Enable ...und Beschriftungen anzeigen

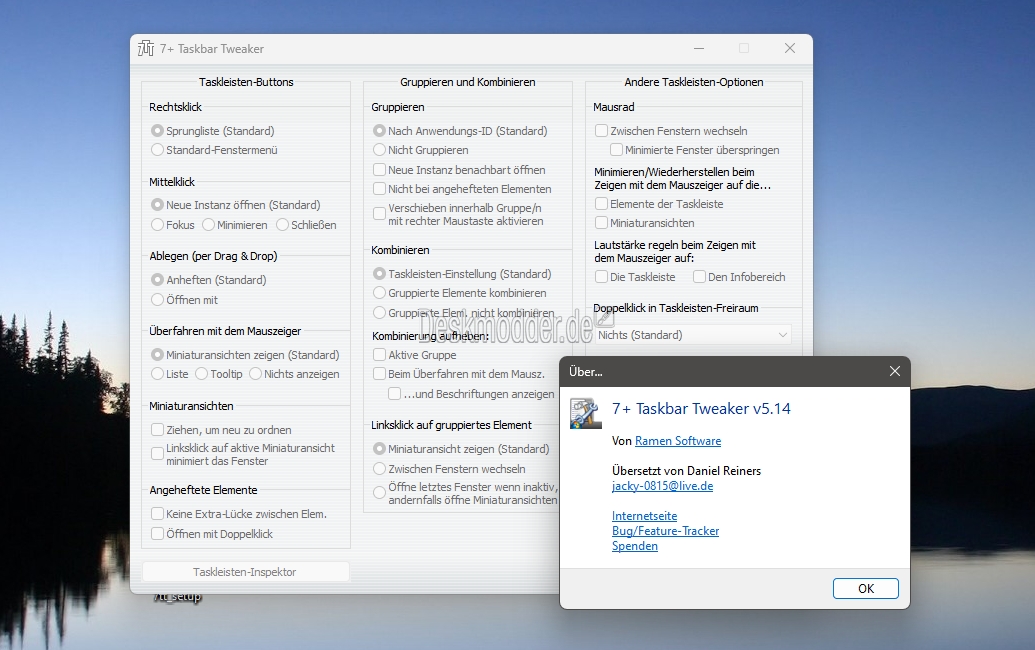(395, 394)
